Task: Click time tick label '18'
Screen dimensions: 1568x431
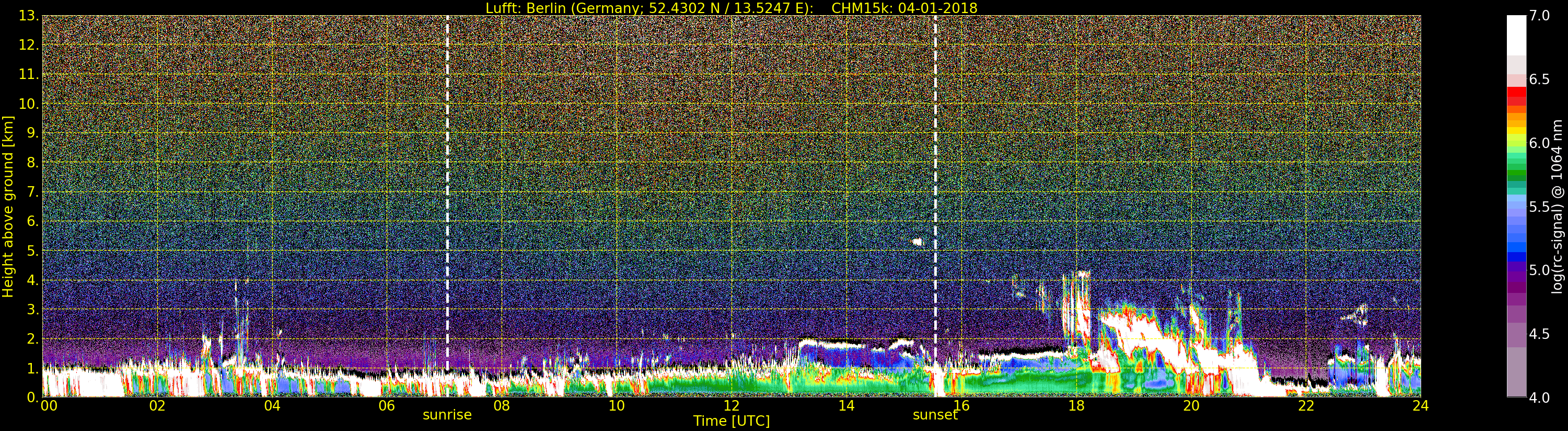Action: [1076, 405]
